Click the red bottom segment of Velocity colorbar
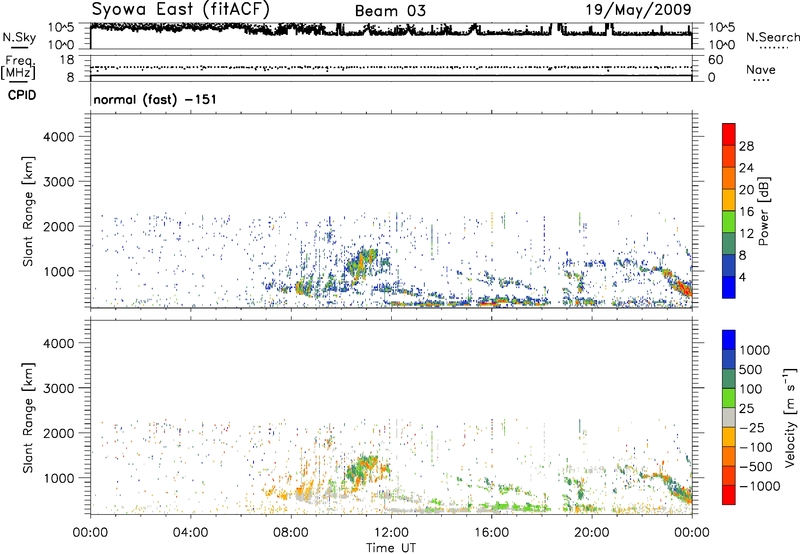The height and width of the screenshot is (554, 800). [729, 495]
